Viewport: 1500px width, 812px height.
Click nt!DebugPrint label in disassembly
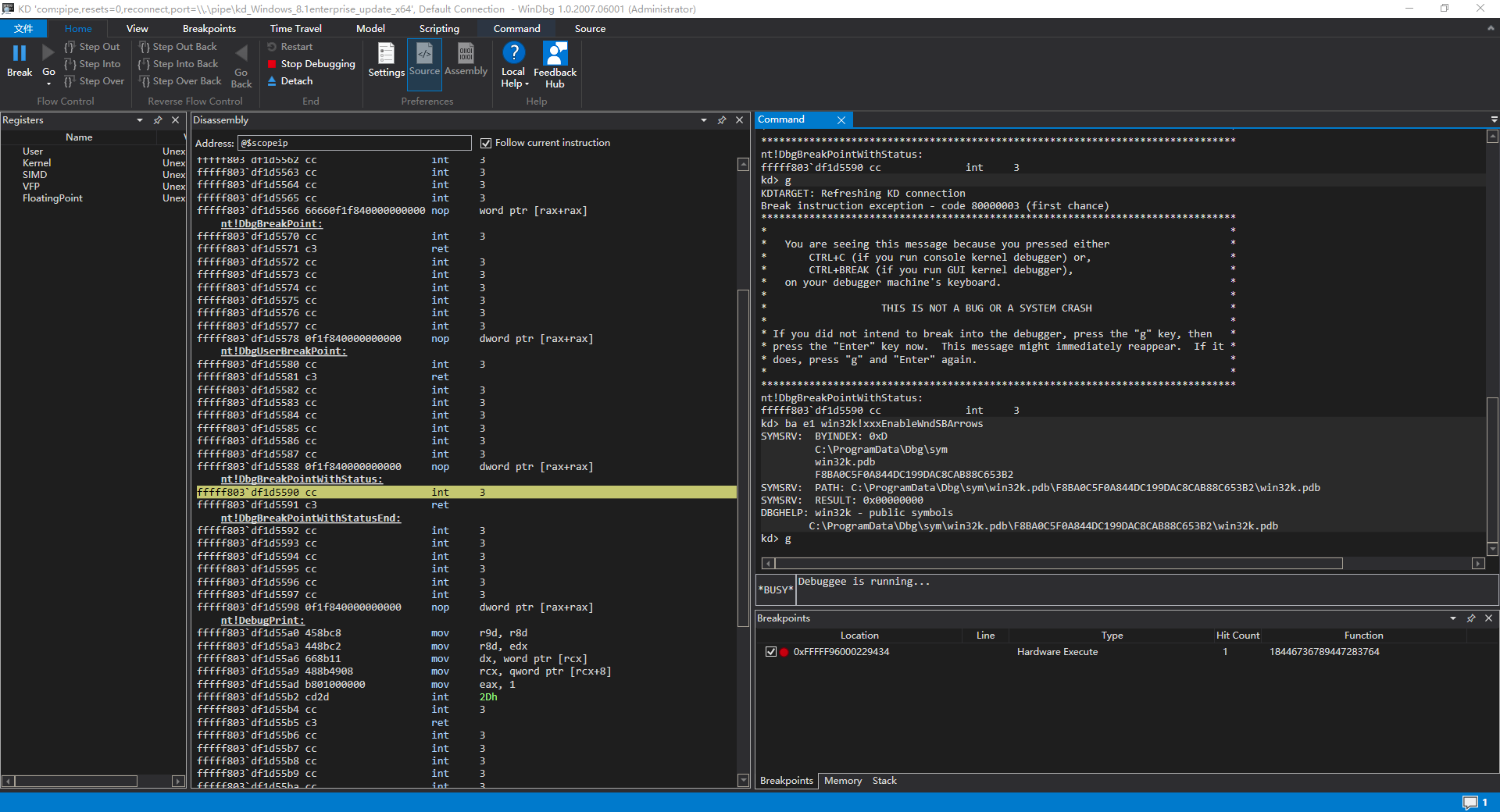262,621
